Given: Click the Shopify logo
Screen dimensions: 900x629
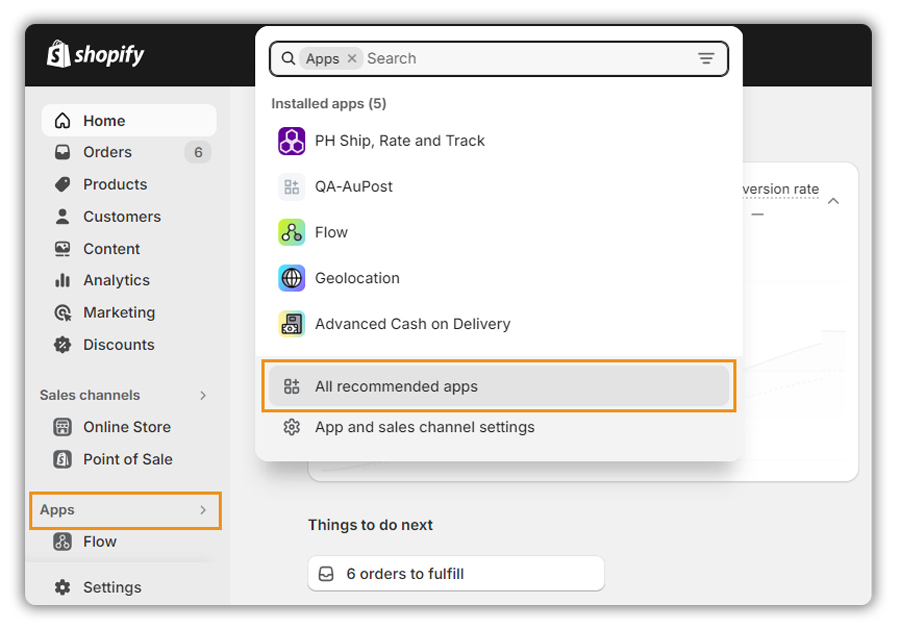Looking at the screenshot, I should [95, 54].
